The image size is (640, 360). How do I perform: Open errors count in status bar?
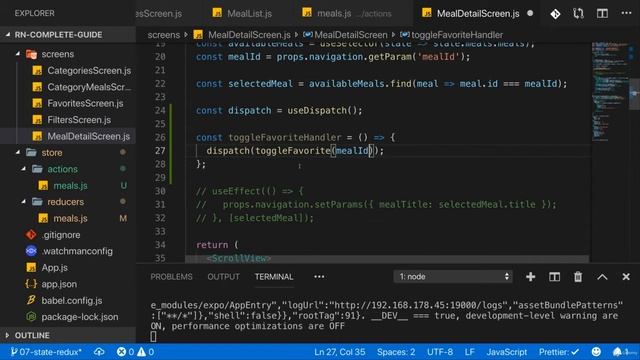(x=125, y=352)
